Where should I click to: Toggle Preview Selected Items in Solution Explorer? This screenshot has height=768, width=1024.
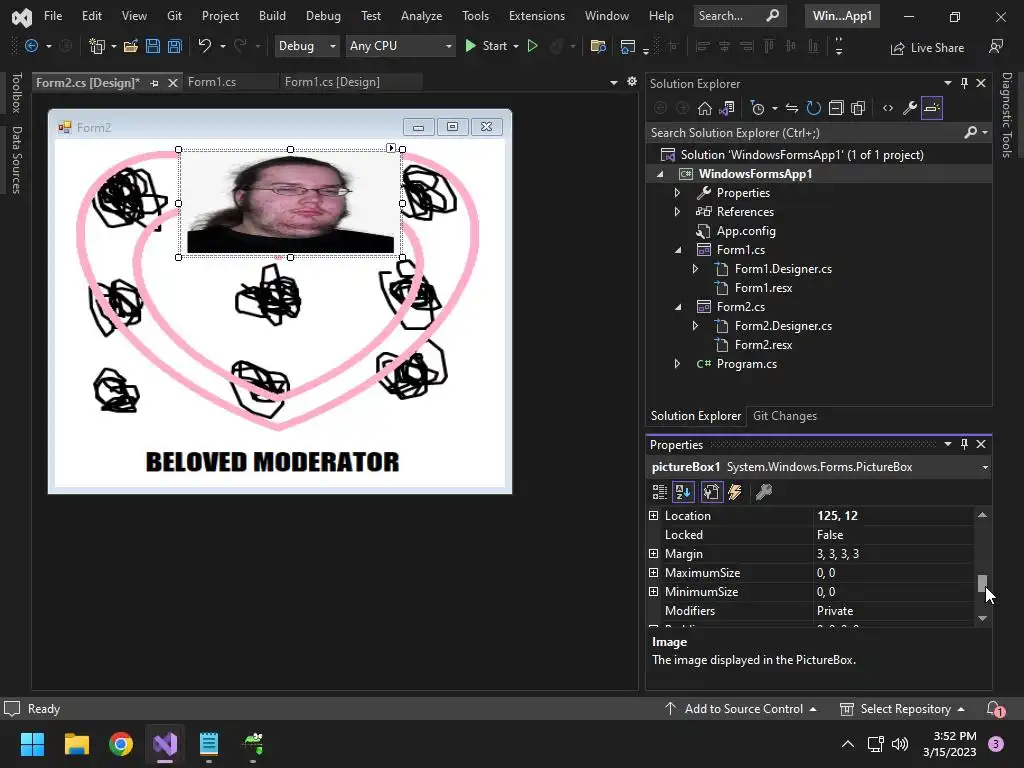932,108
